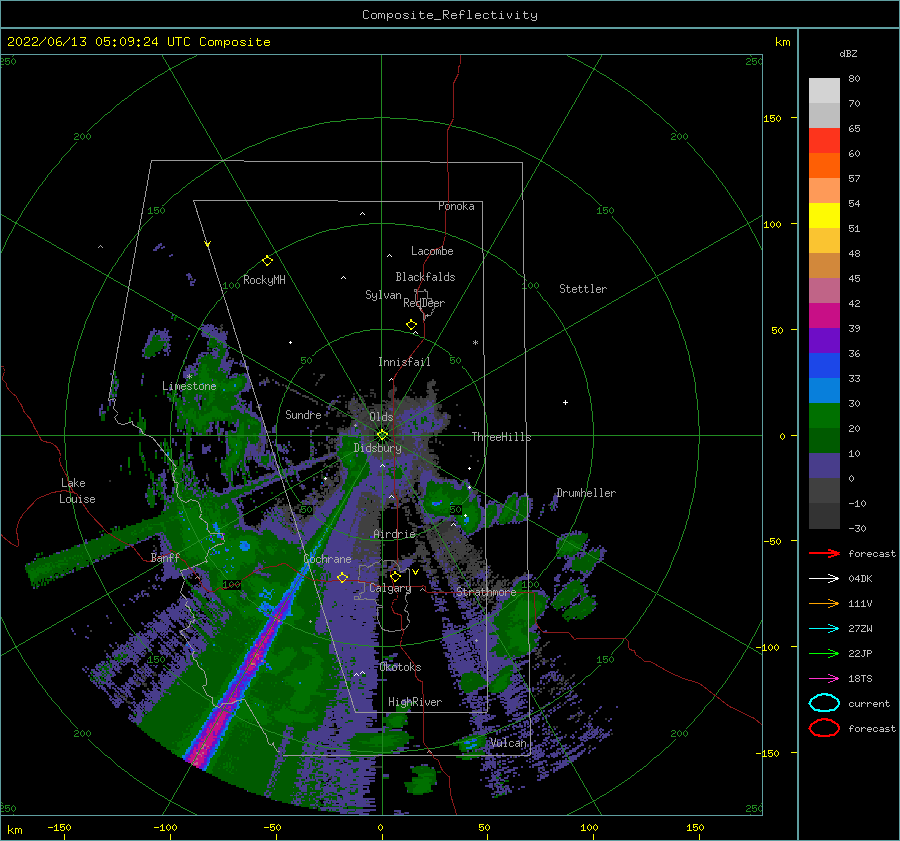Click the RockyMH label

point(264,280)
